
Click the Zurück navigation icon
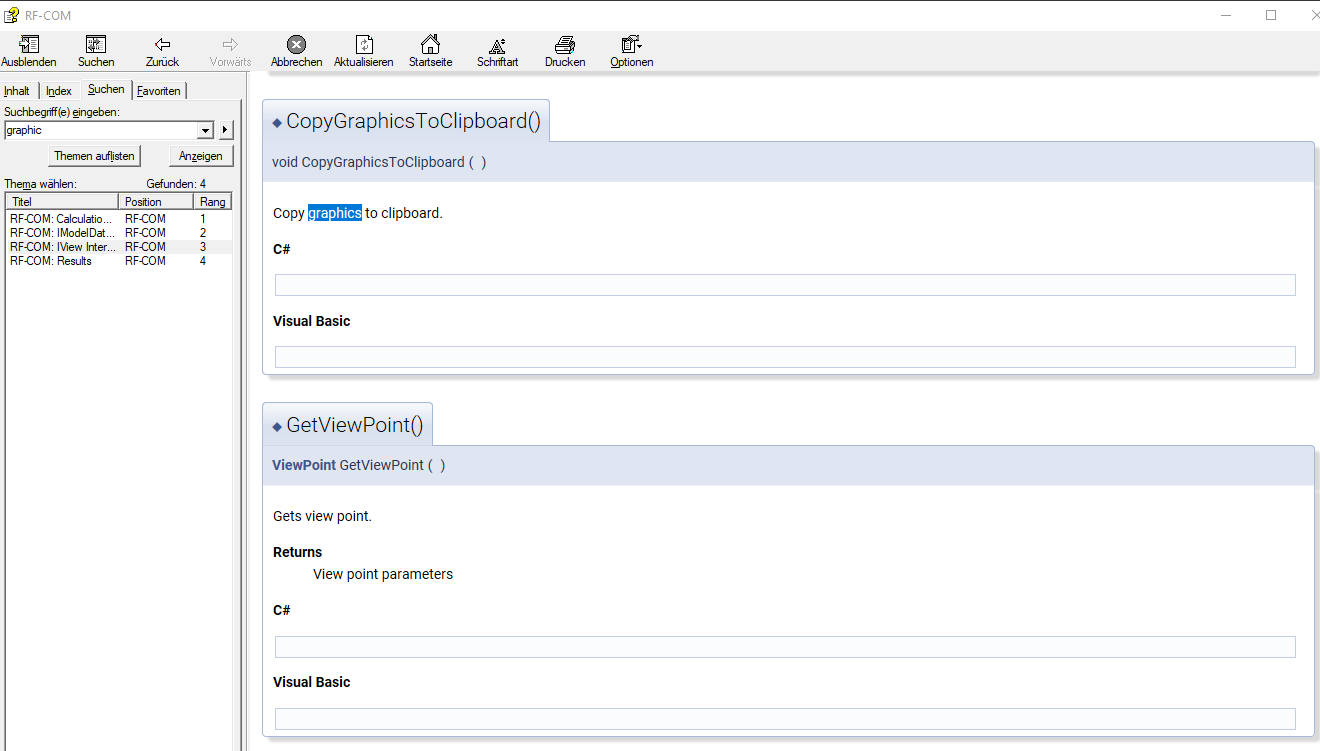pyautogui.click(x=161, y=50)
